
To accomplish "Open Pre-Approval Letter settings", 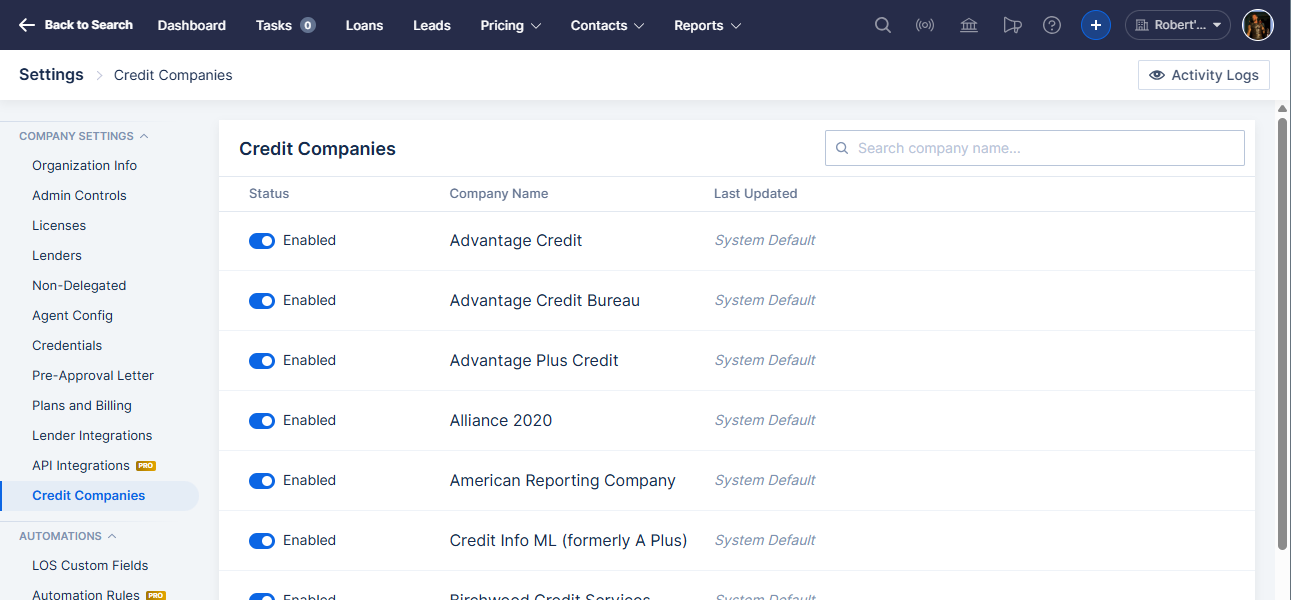I will pos(93,376).
